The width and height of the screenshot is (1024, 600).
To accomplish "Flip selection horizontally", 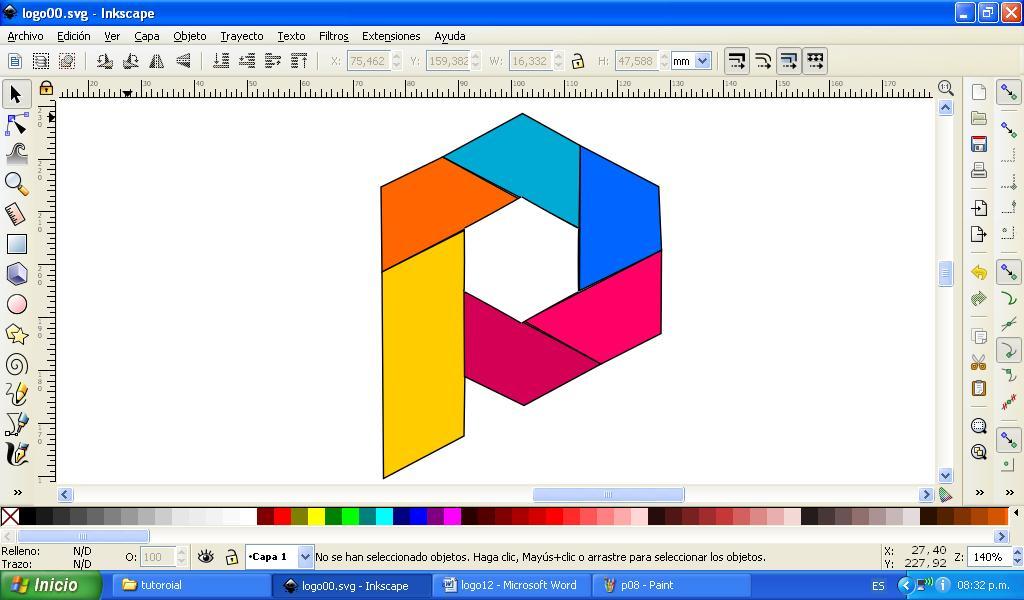I will coord(157,61).
